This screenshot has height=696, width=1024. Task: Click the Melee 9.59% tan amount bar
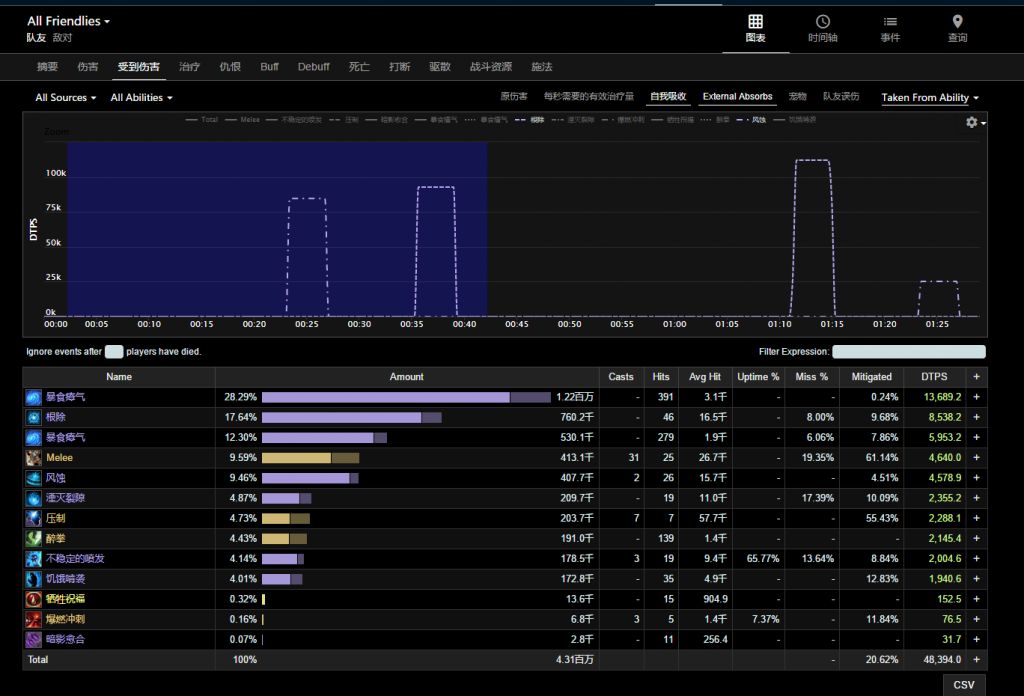tap(310, 458)
